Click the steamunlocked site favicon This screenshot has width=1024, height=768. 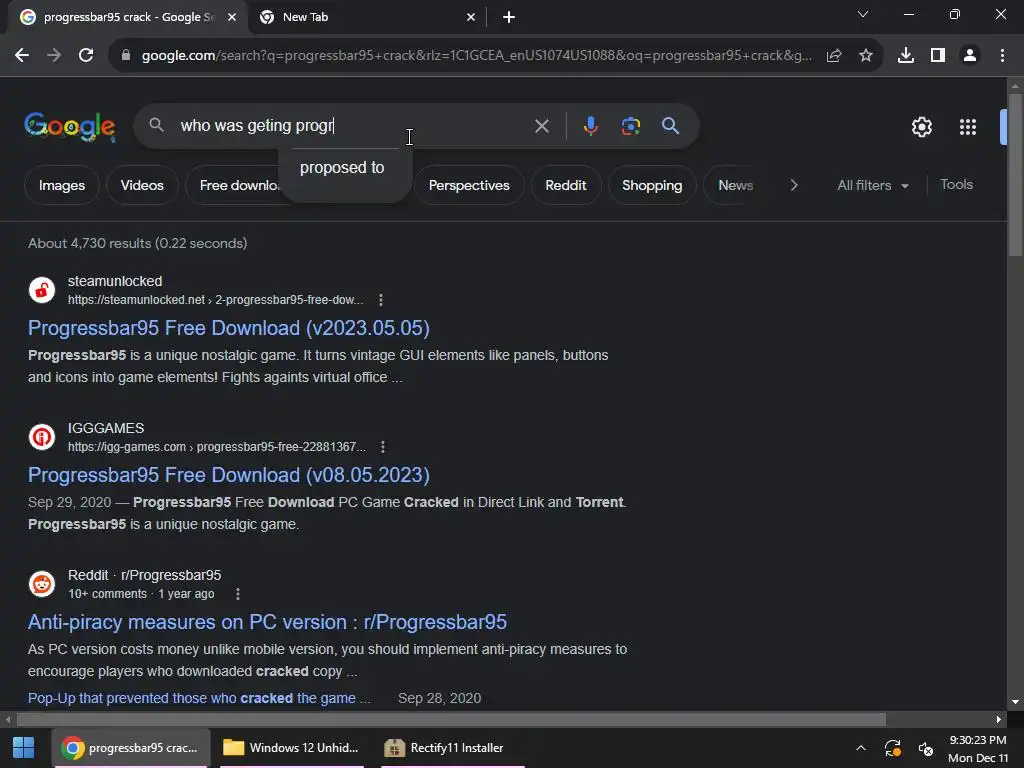click(x=42, y=290)
